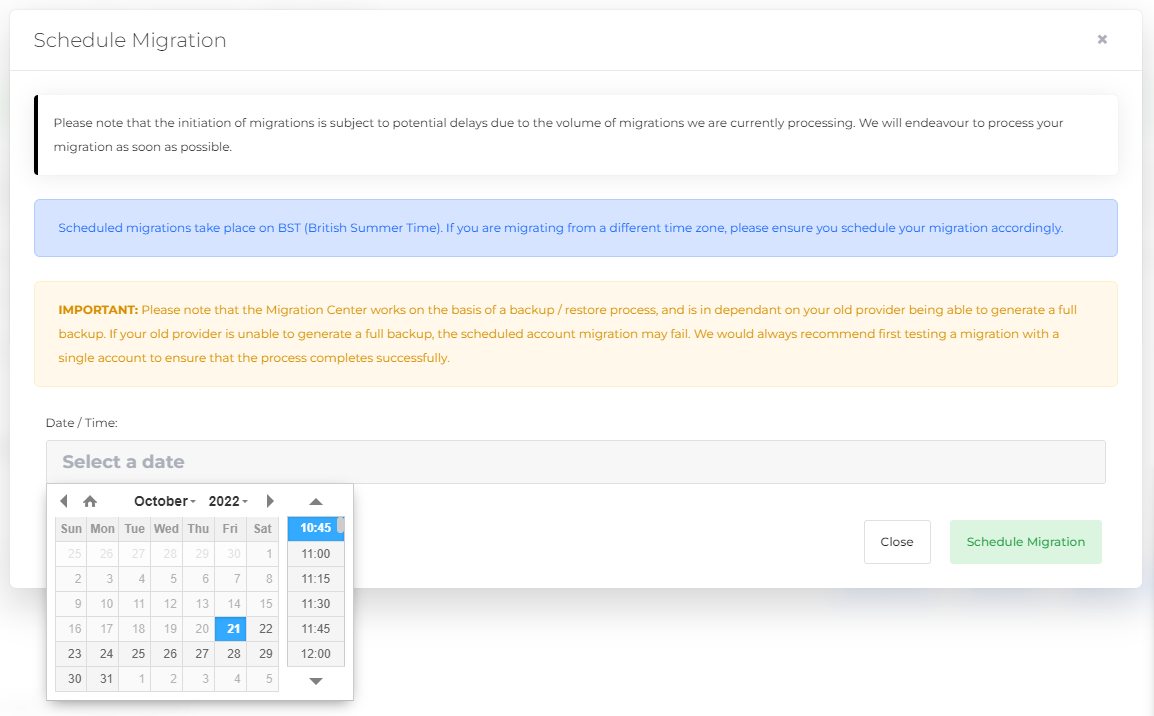
Task: Click greyed-out day 14 in calendar
Action: point(230,603)
